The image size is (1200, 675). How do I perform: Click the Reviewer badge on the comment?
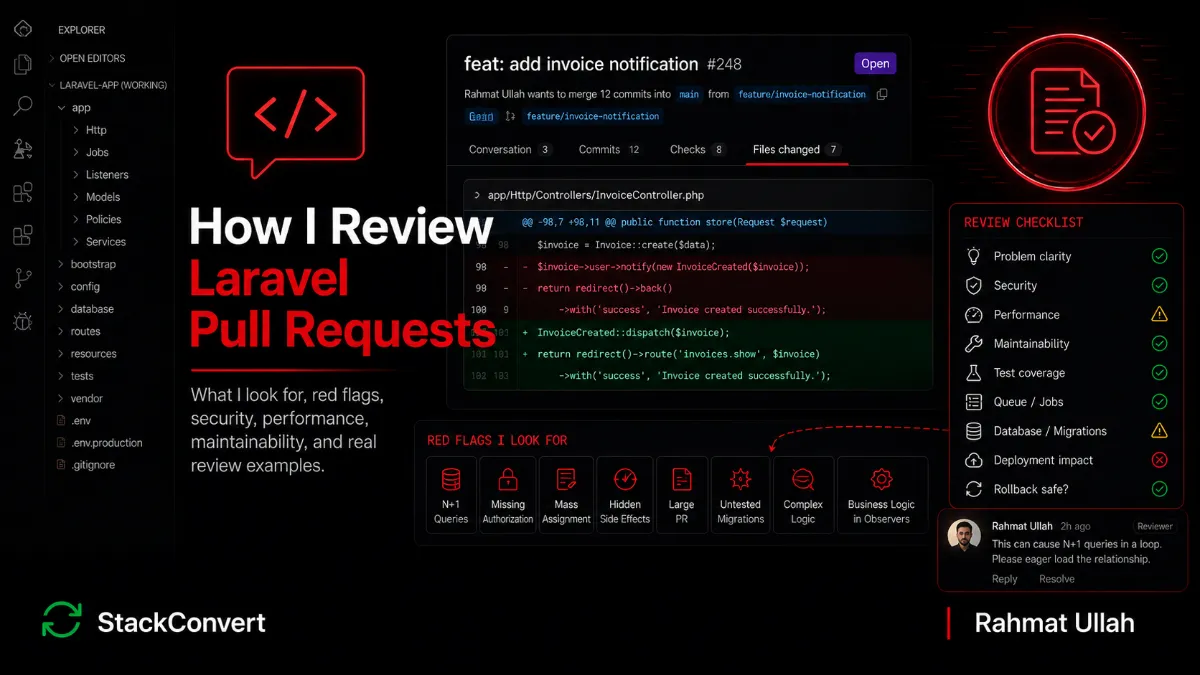click(x=1155, y=526)
